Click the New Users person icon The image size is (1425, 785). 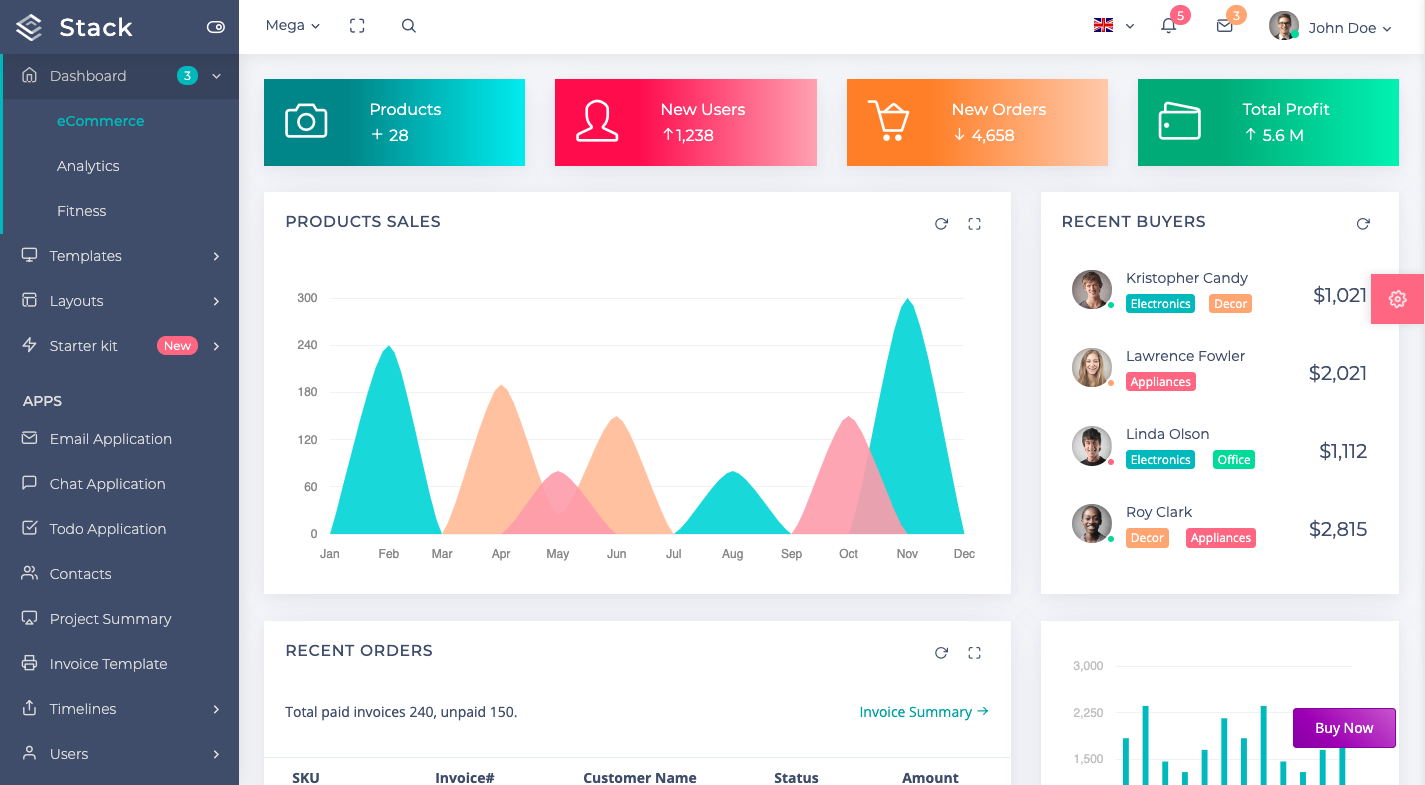click(597, 121)
